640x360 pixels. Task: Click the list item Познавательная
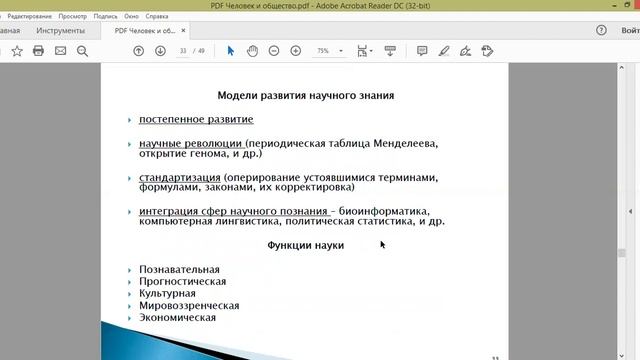coord(180,269)
